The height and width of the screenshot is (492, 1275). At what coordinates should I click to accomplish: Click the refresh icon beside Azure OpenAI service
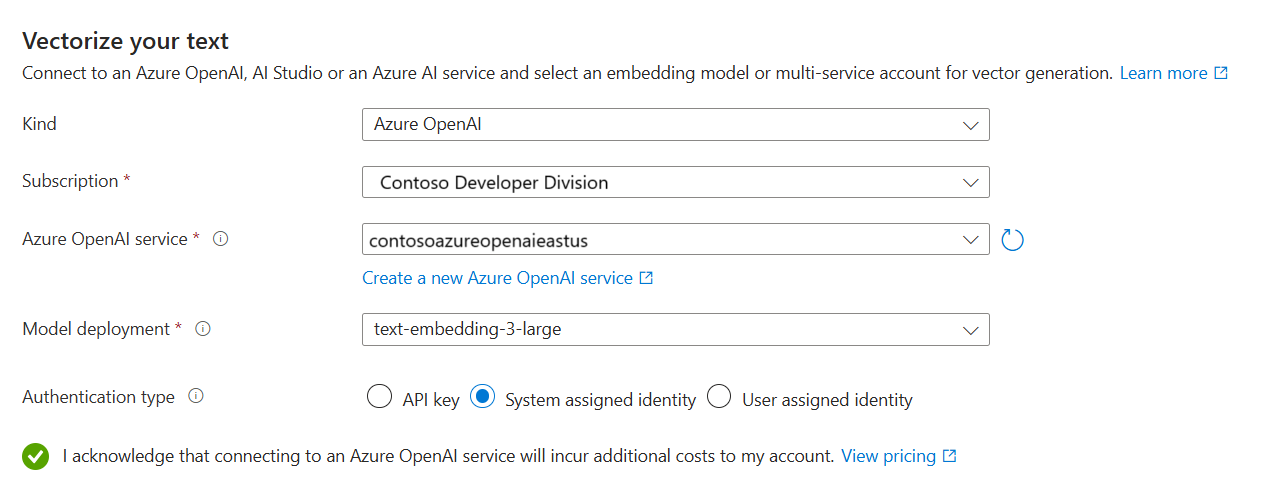pyautogui.click(x=1012, y=240)
